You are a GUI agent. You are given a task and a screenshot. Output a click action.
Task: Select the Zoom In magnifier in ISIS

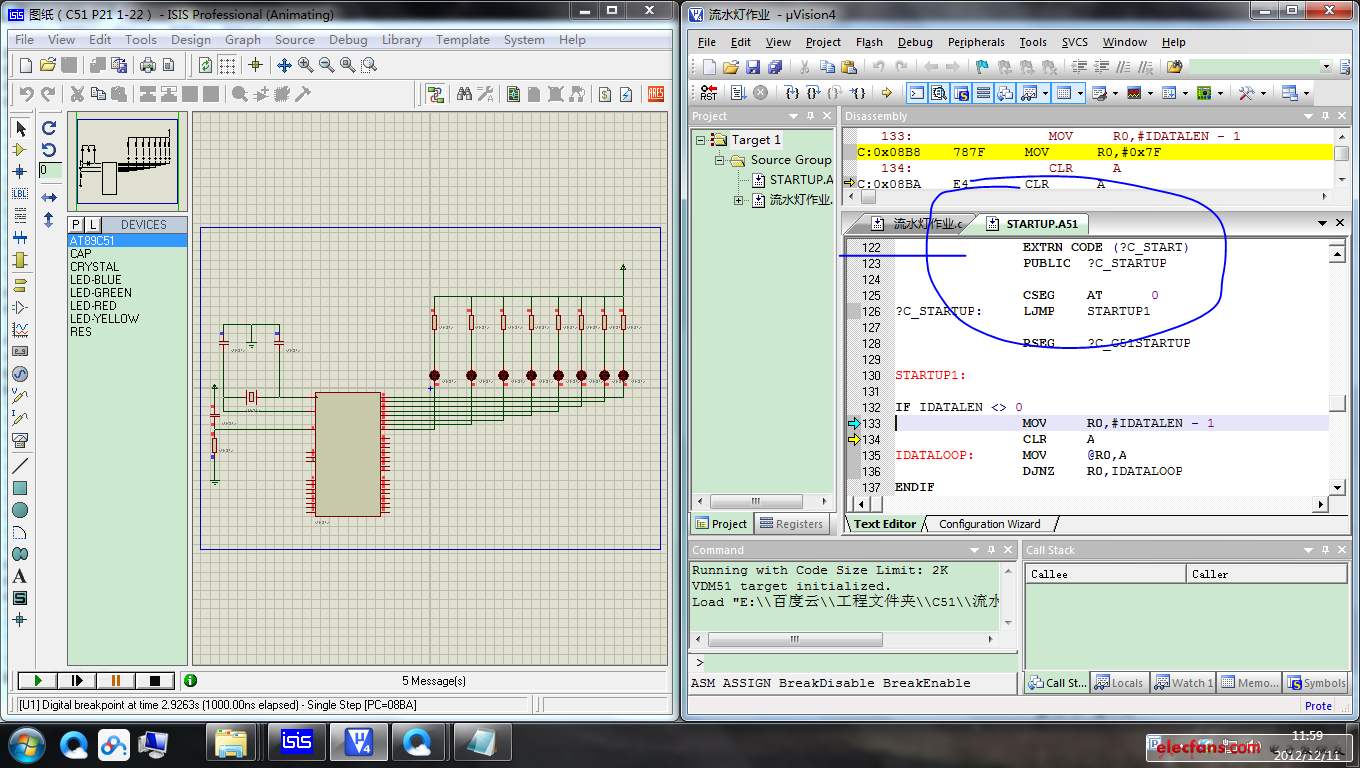pos(305,65)
